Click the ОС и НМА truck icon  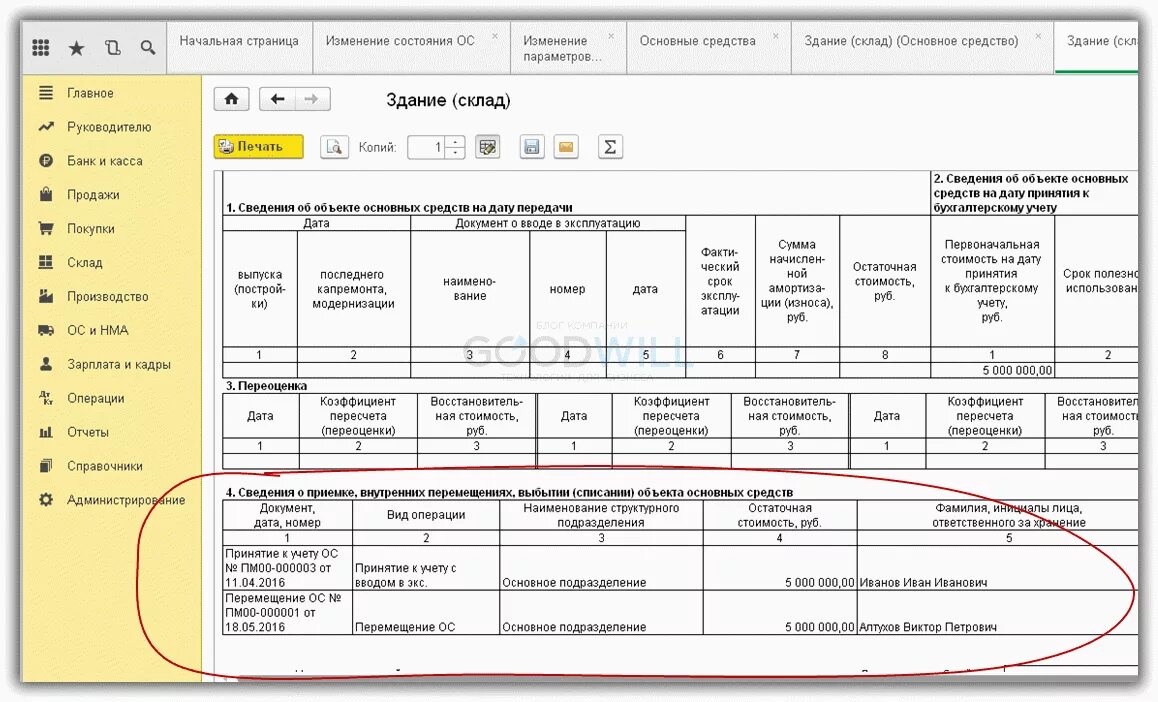46,331
